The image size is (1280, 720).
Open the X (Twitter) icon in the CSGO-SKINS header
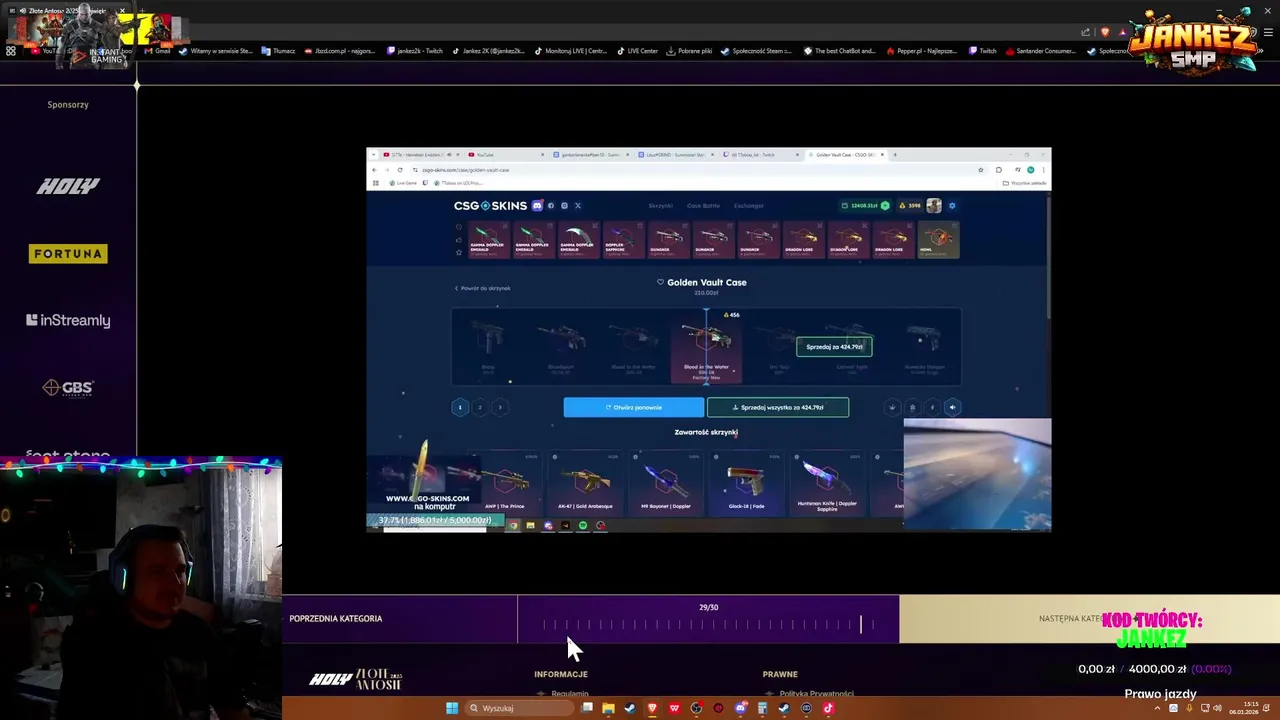click(x=577, y=205)
